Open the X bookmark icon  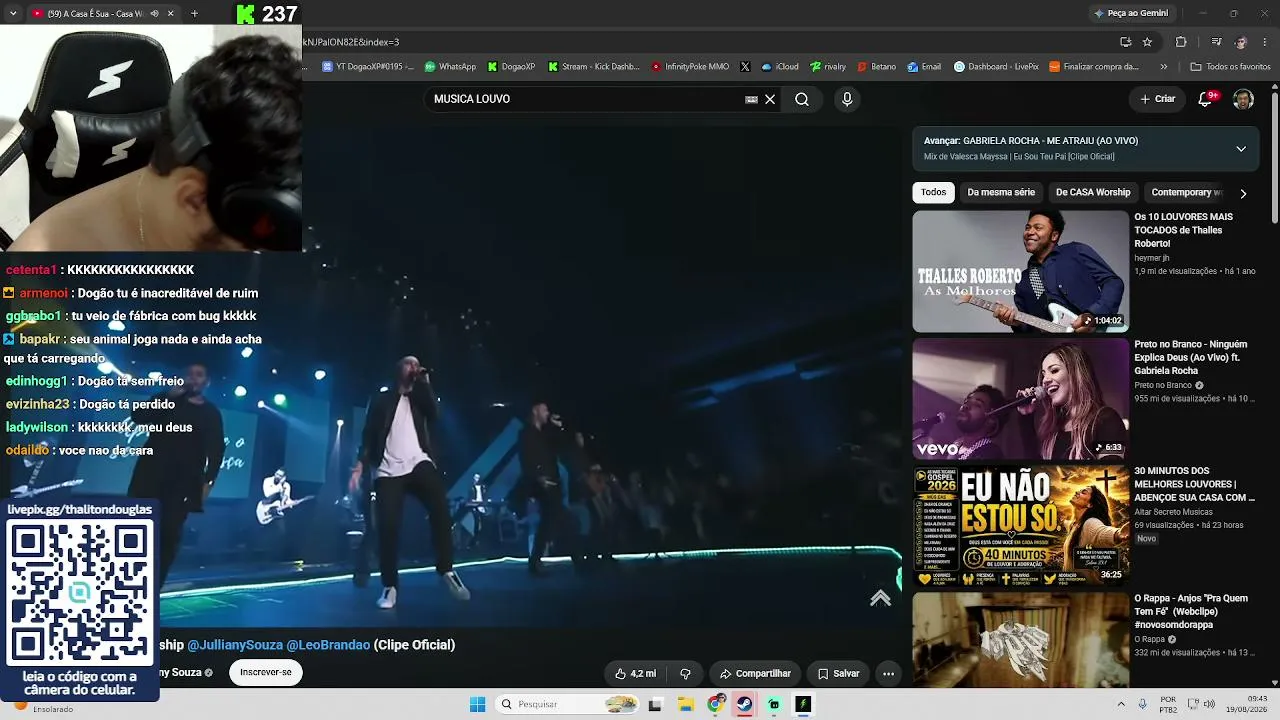click(745, 67)
